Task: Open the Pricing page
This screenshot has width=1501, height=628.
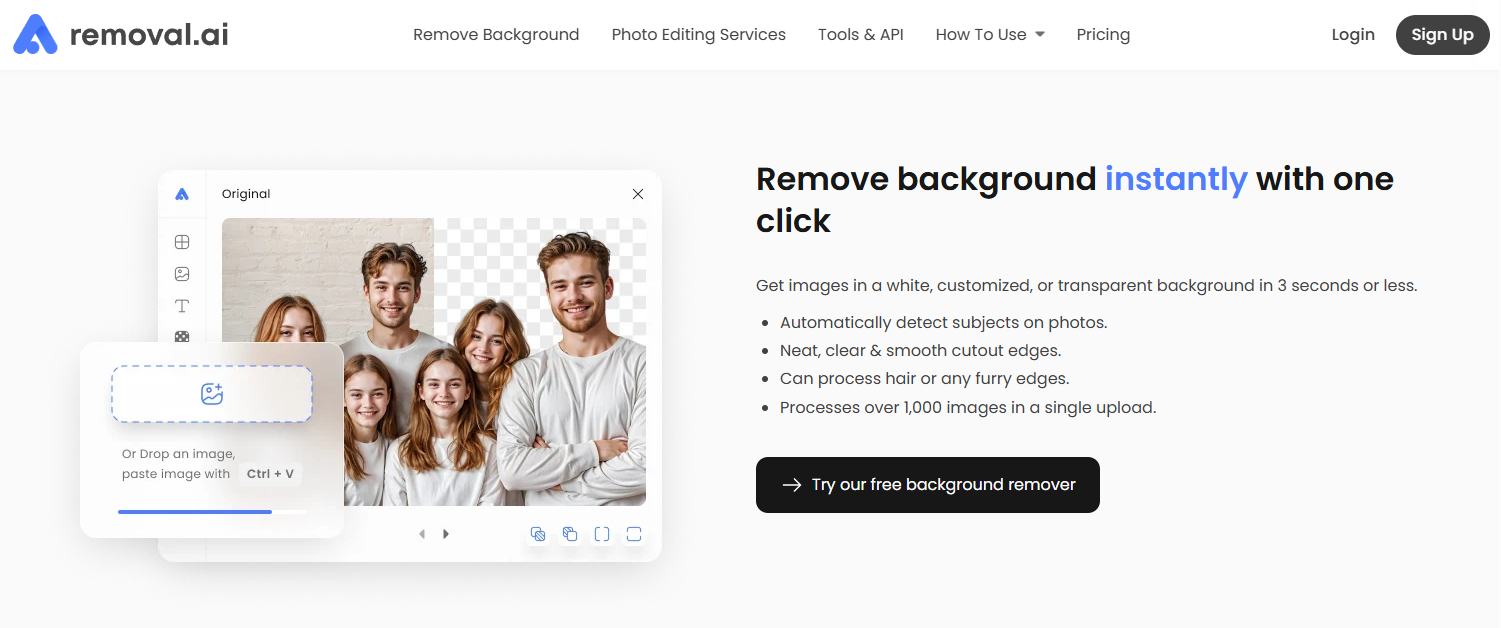Action: pos(1103,34)
